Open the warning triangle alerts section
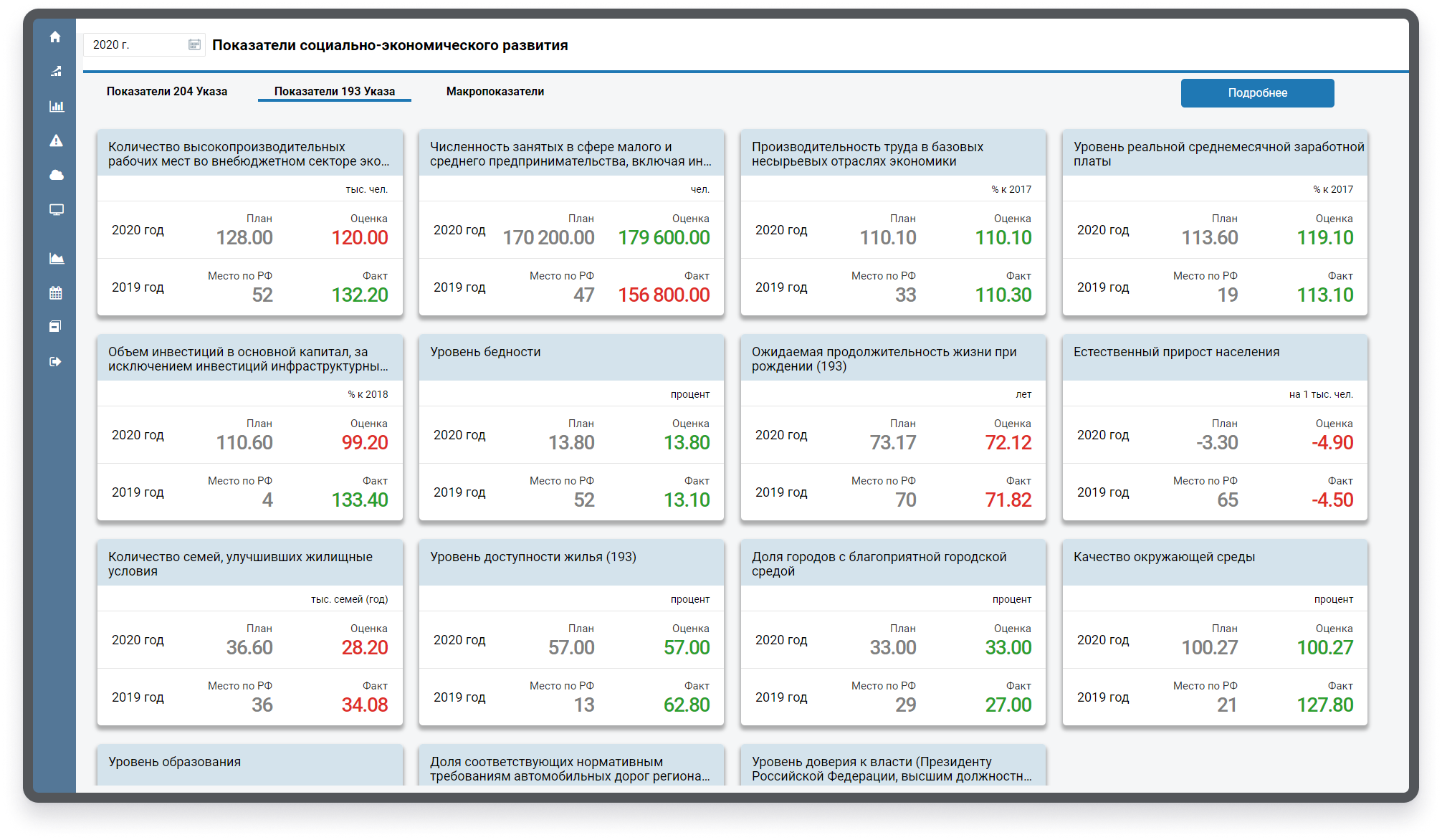1442x840 pixels. [x=56, y=140]
